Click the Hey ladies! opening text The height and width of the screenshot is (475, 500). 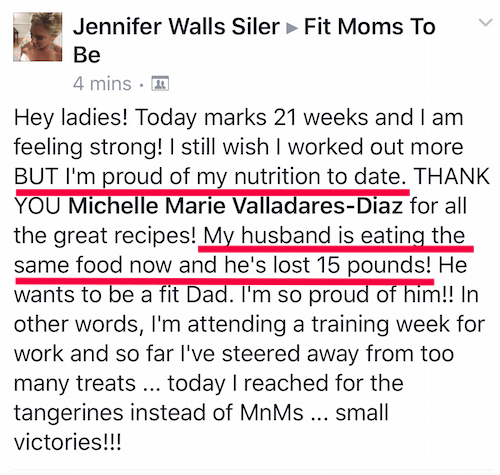pos(71,118)
